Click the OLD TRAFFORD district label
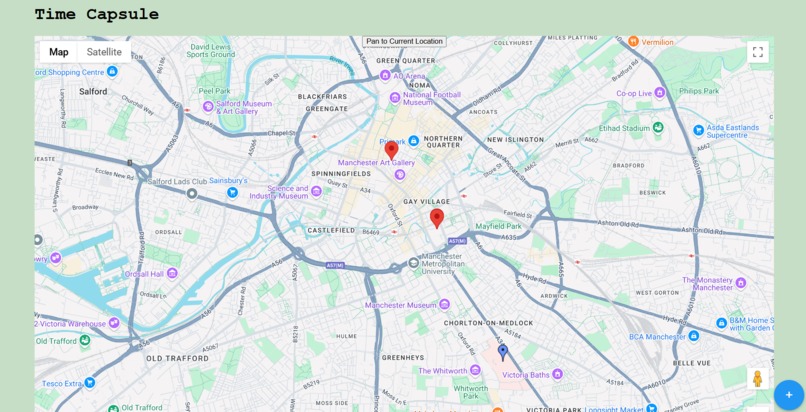The width and height of the screenshot is (806, 412). coord(177,358)
